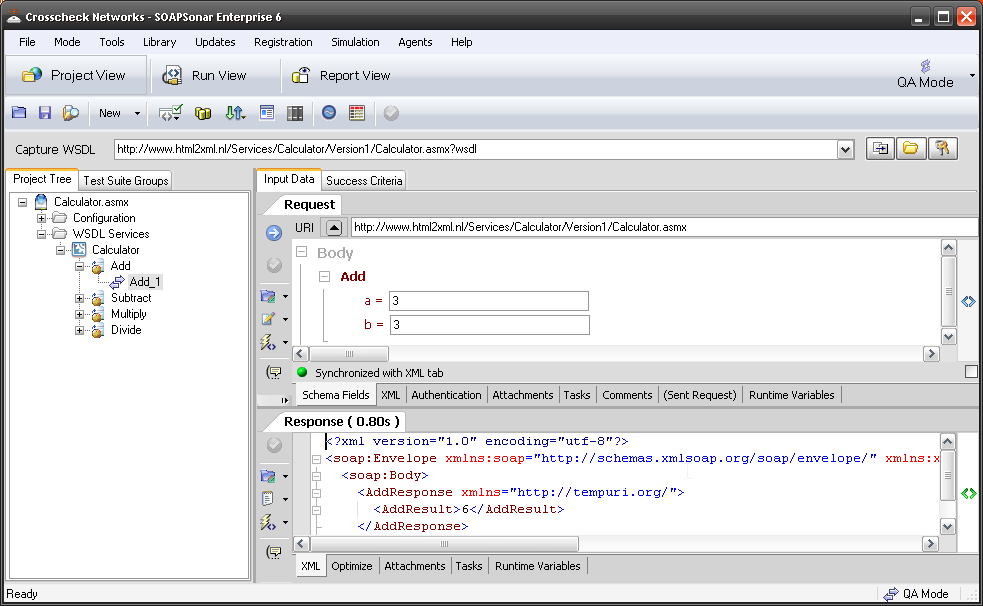Open the request Runtime Variables tab

[x=791, y=395]
